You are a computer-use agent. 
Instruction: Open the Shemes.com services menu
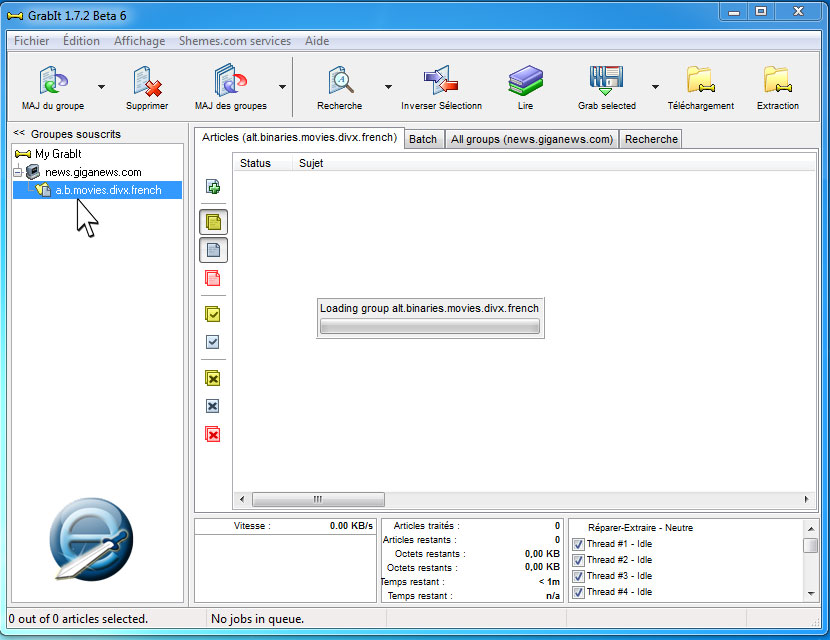click(234, 41)
